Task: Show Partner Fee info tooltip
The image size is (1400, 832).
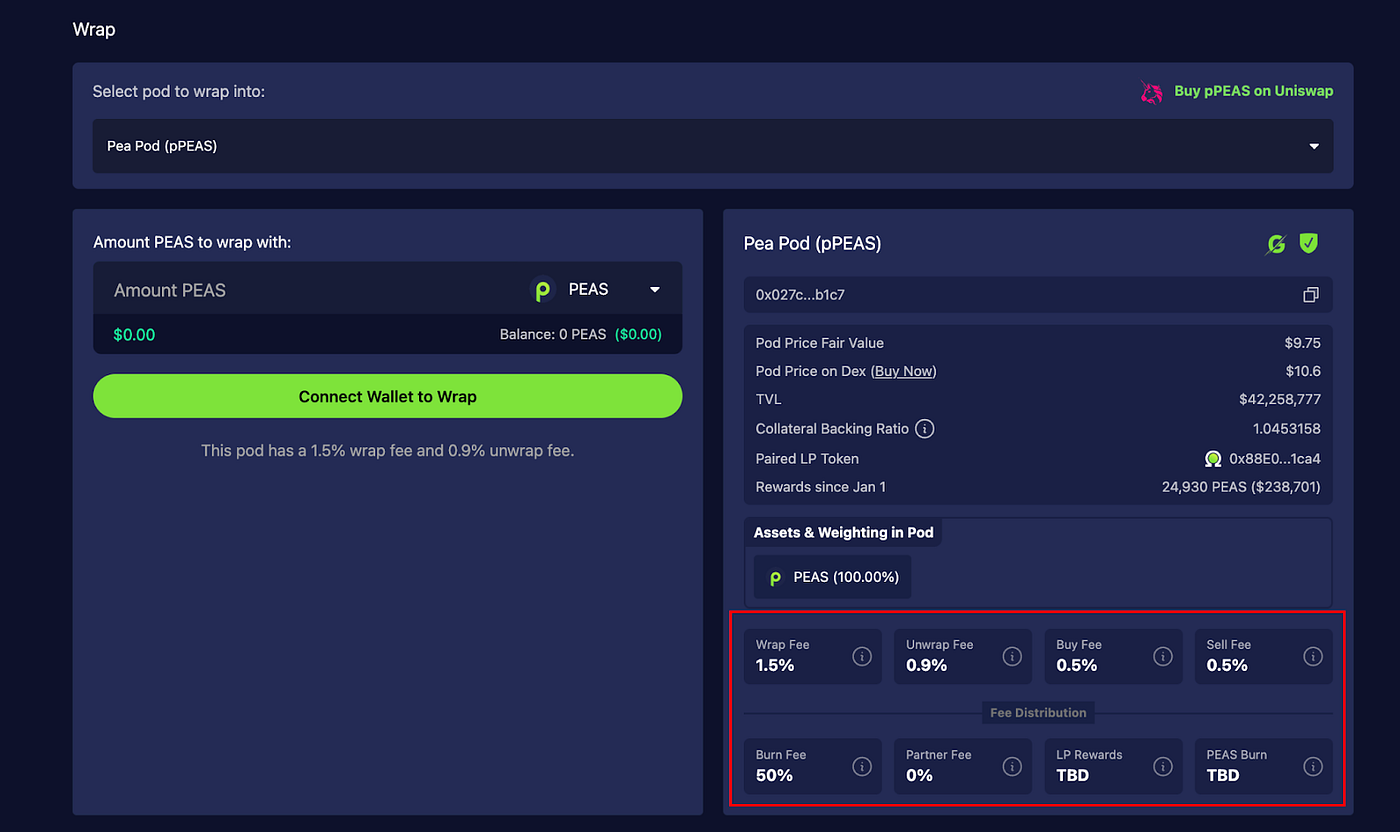Action: [1012, 767]
